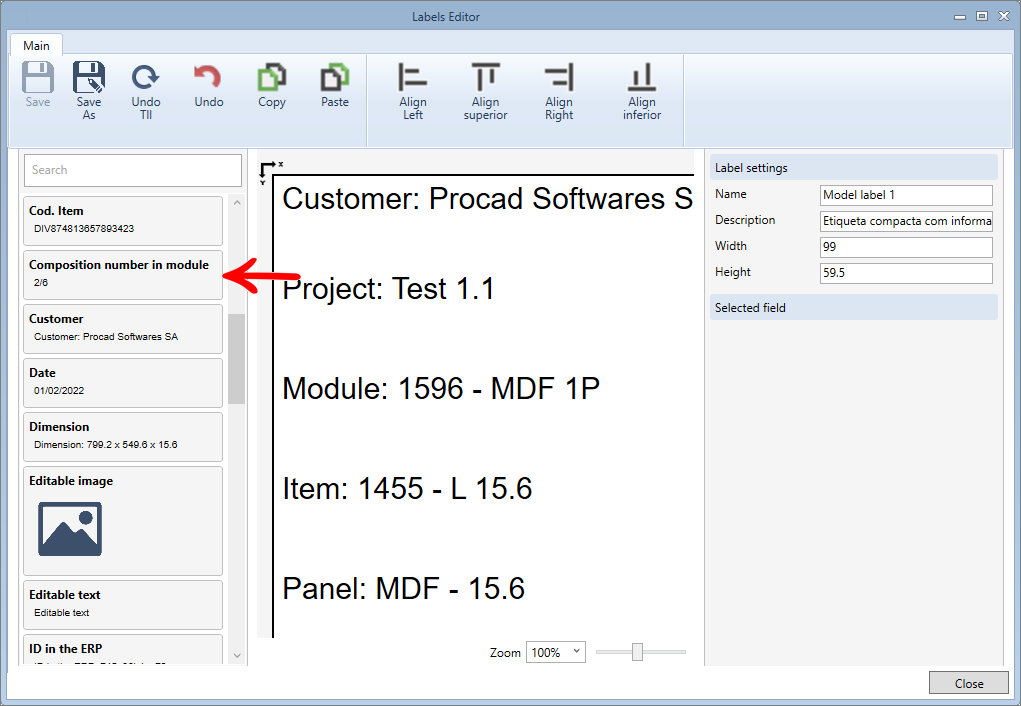Click the Save icon in the ribbon
This screenshot has height=706, width=1021.
38,78
